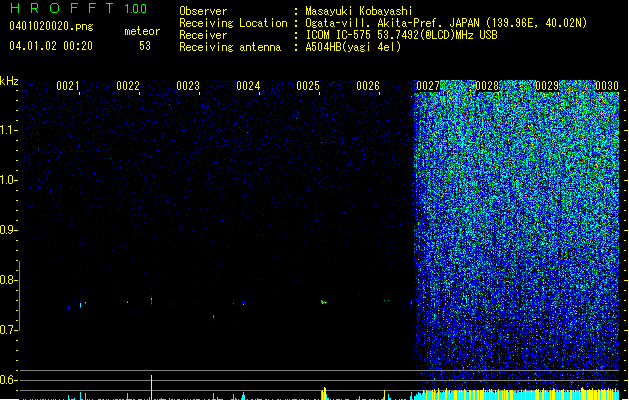
Task: Click the timestamp 04.01.02 00:20
Action: pos(51,46)
